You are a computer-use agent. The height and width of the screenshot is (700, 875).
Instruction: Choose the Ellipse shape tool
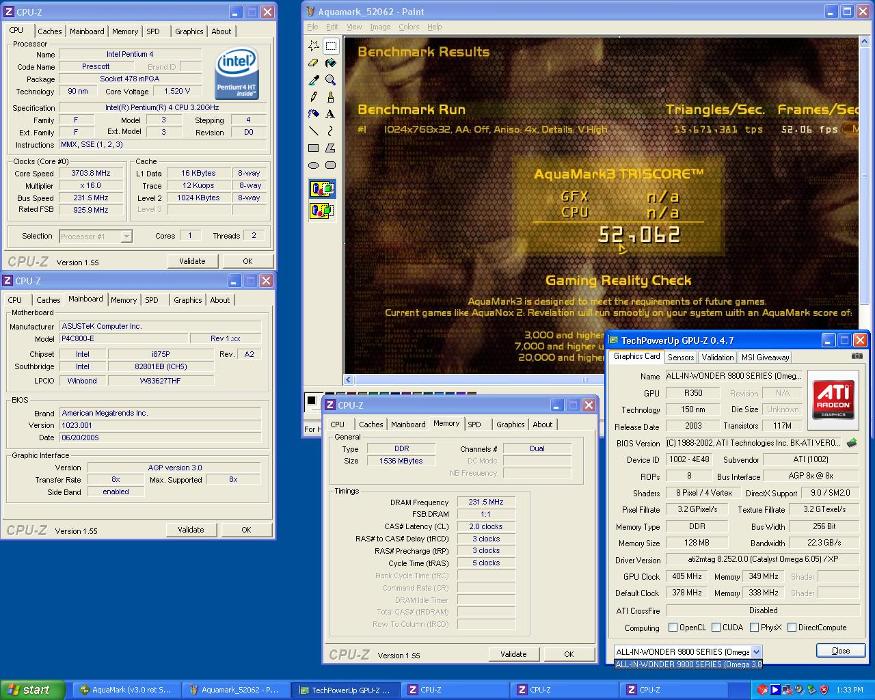click(314, 165)
